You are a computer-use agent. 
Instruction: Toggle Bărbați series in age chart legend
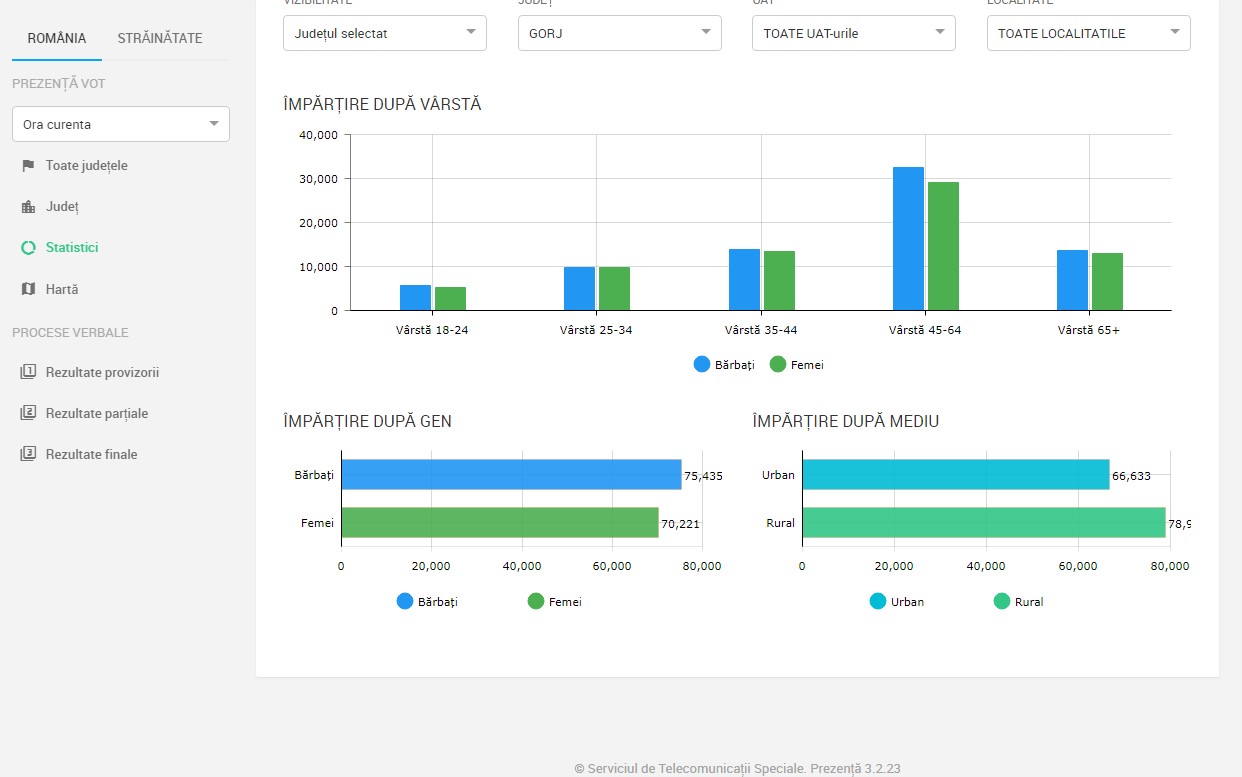(724, 365)
